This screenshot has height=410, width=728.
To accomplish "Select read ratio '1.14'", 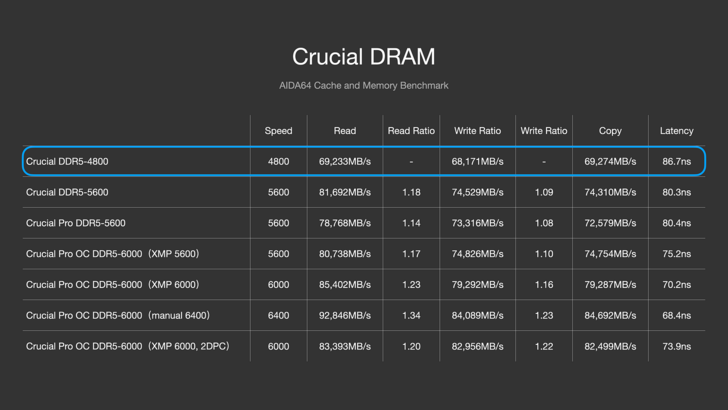I will (x=411, y=223).
